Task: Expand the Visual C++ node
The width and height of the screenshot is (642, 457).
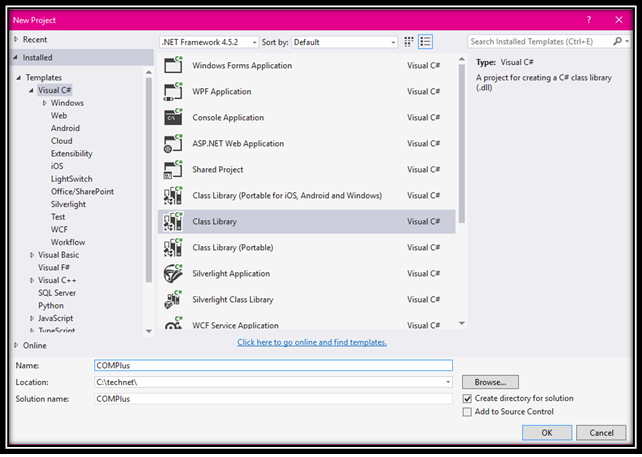Action: click(x=32, y=280)
